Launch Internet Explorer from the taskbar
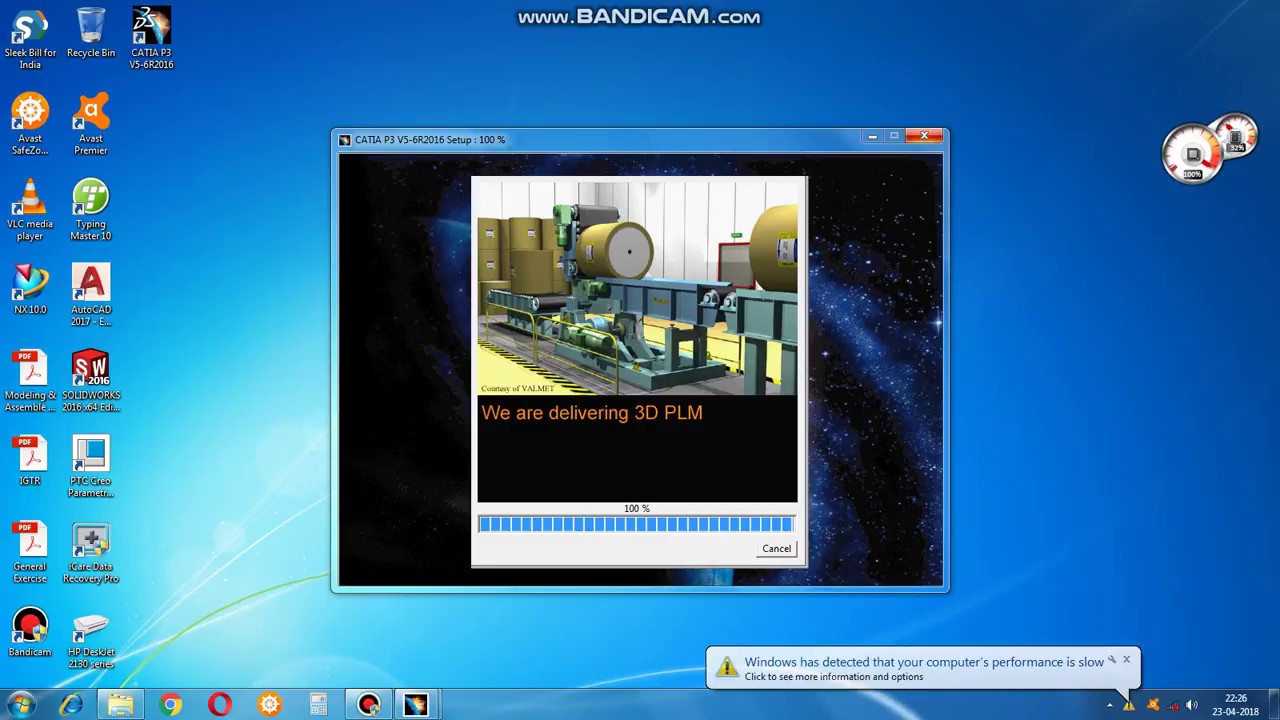The width and height of the screenshot is (1280, 720). tap(71, 705)
